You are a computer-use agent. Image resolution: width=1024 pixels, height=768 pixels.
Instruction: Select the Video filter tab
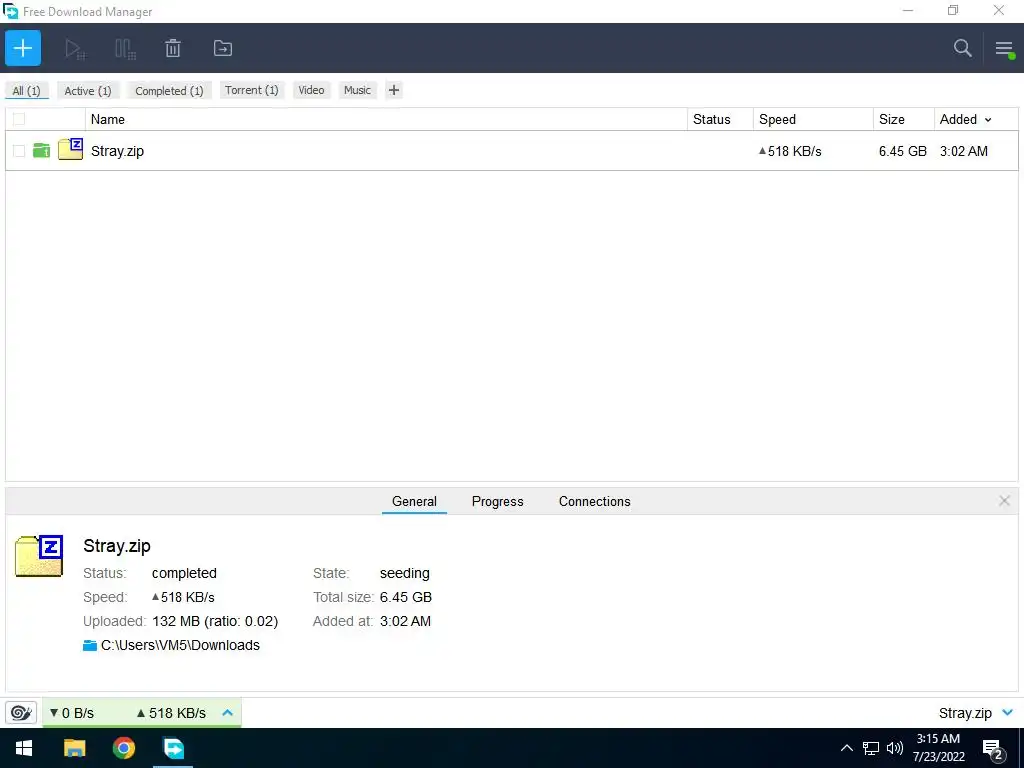click(311, 90)
